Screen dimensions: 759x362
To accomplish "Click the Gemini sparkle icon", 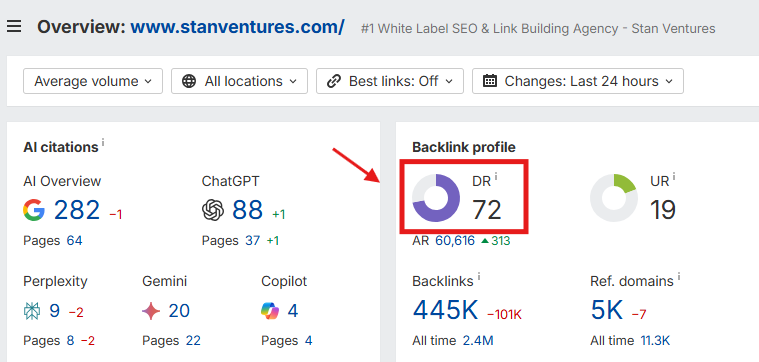I will pos(151,311).
